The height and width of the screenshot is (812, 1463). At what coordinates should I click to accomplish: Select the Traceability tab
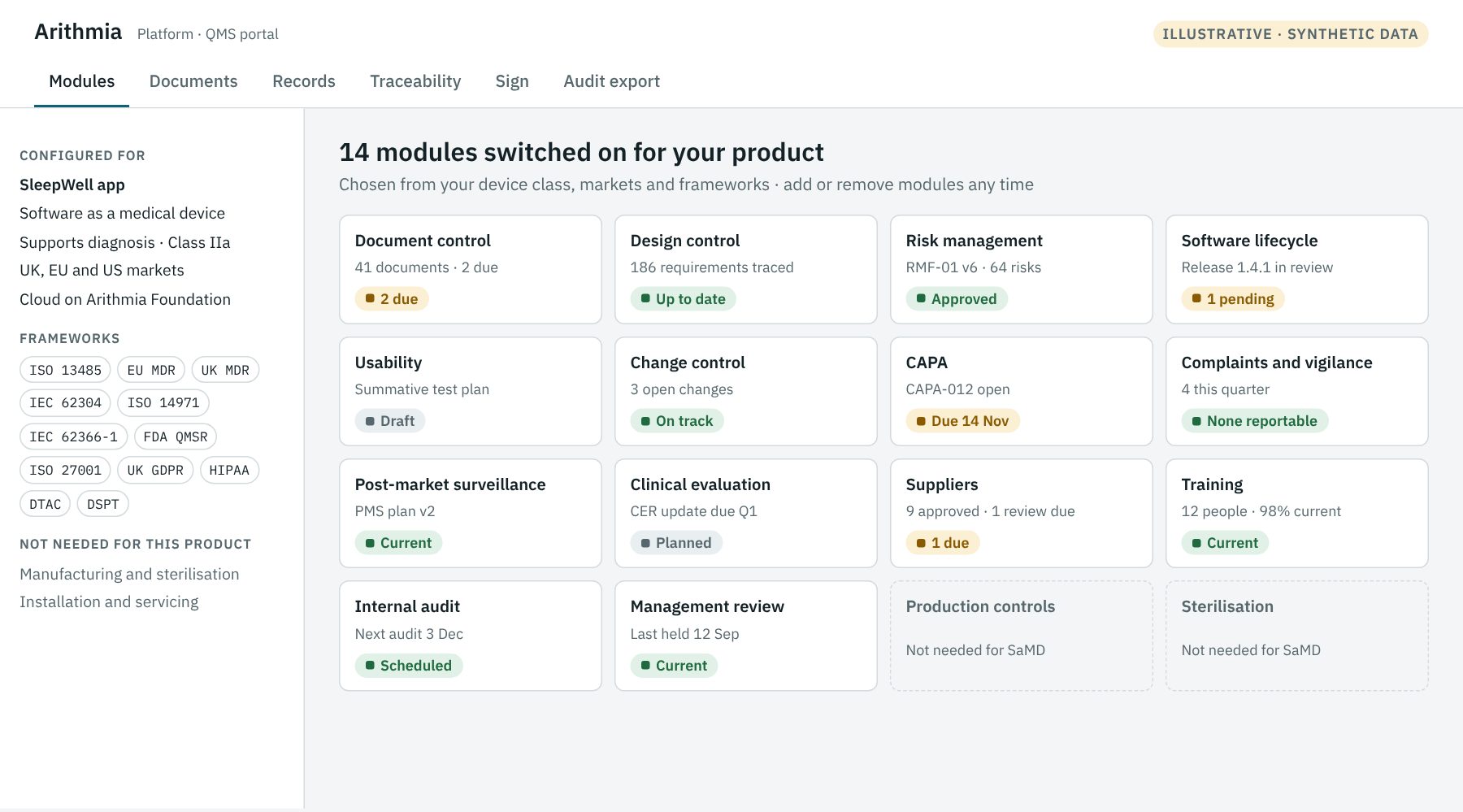point(415,81)
